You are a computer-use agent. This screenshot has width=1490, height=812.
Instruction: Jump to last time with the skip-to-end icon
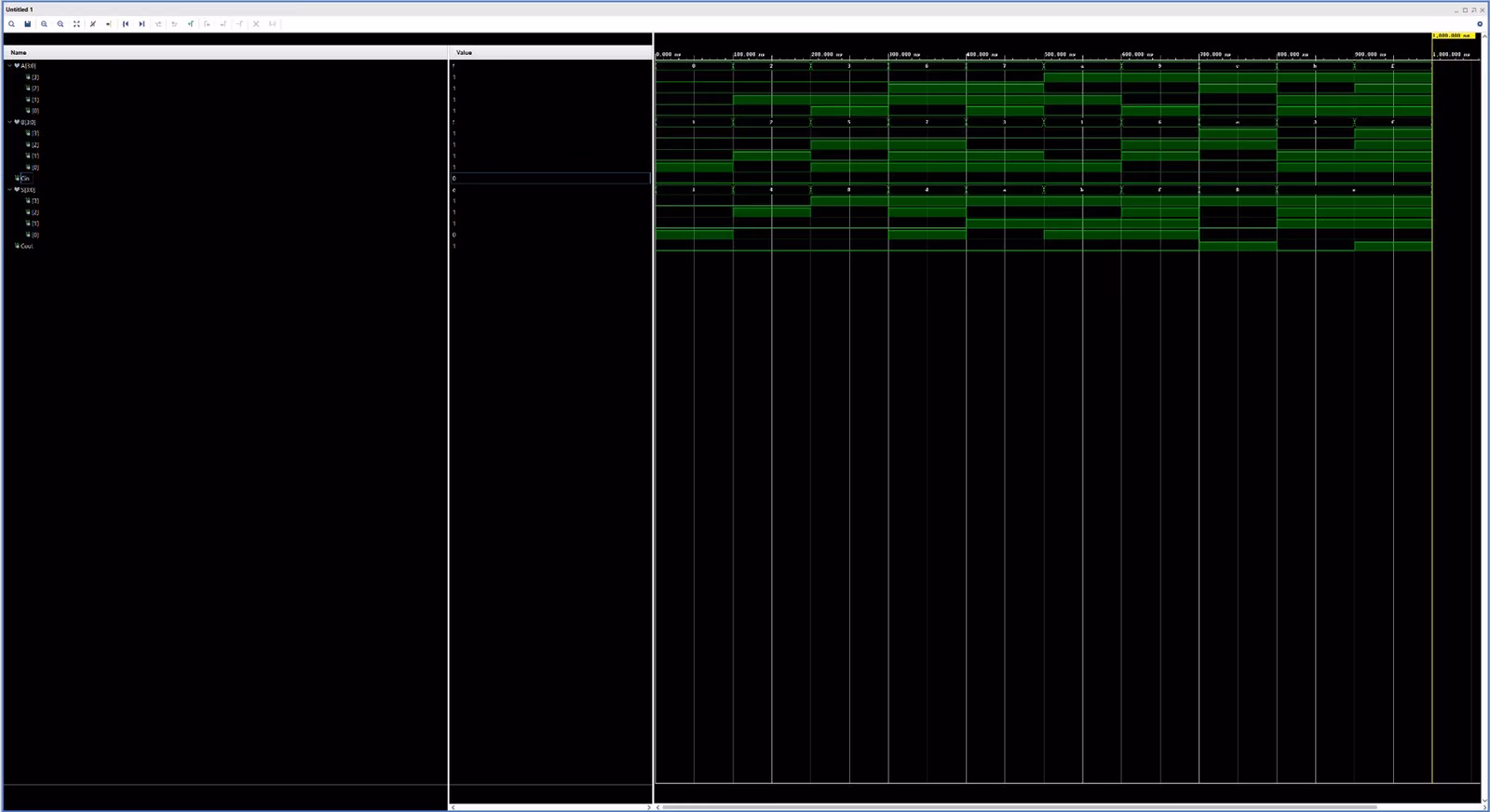point(142,24)
